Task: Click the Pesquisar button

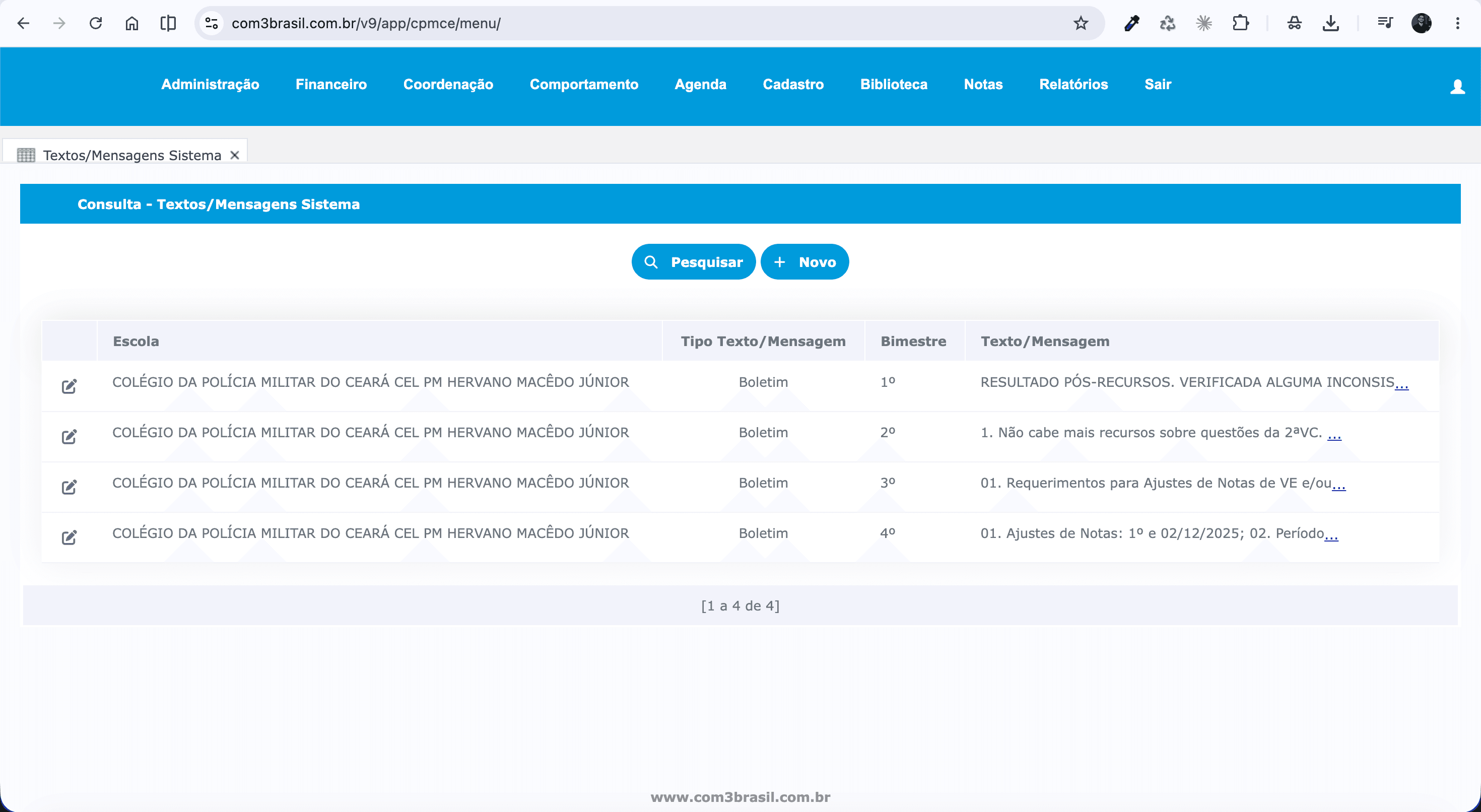Action: (x=693, y=261)
